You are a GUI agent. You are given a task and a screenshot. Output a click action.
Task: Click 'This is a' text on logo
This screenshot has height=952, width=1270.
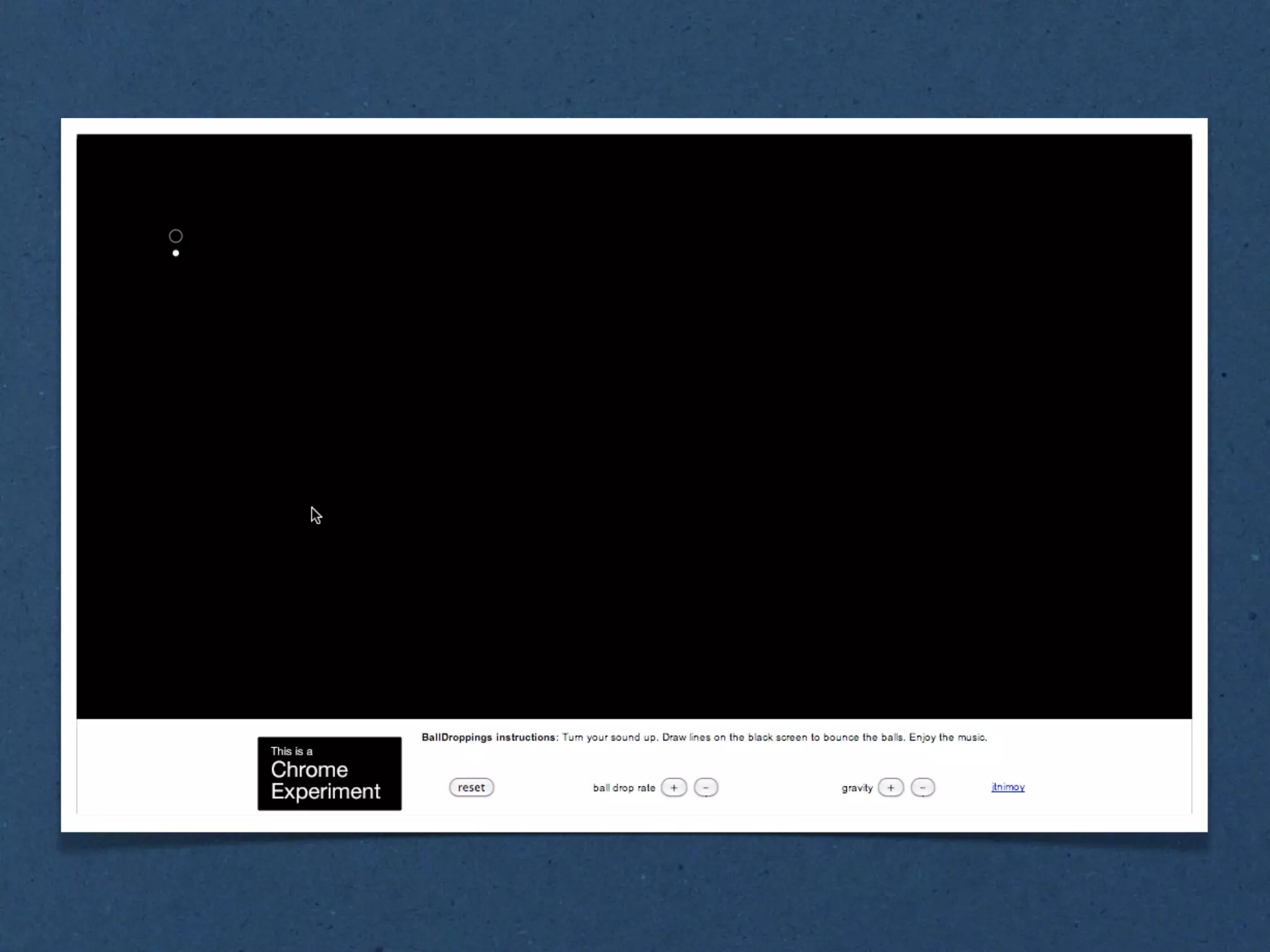coord(291,751)
